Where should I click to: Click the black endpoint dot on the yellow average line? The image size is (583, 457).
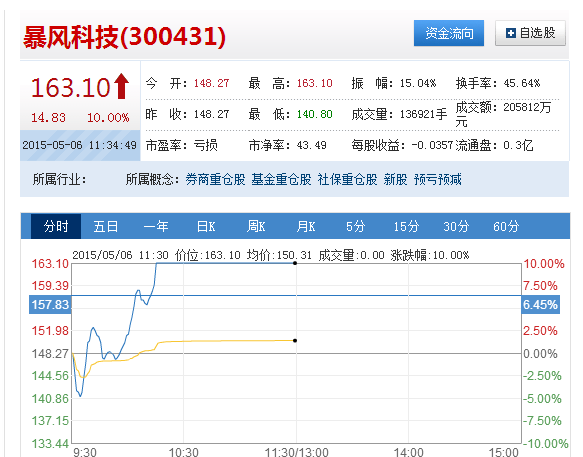tap(295, 341)
